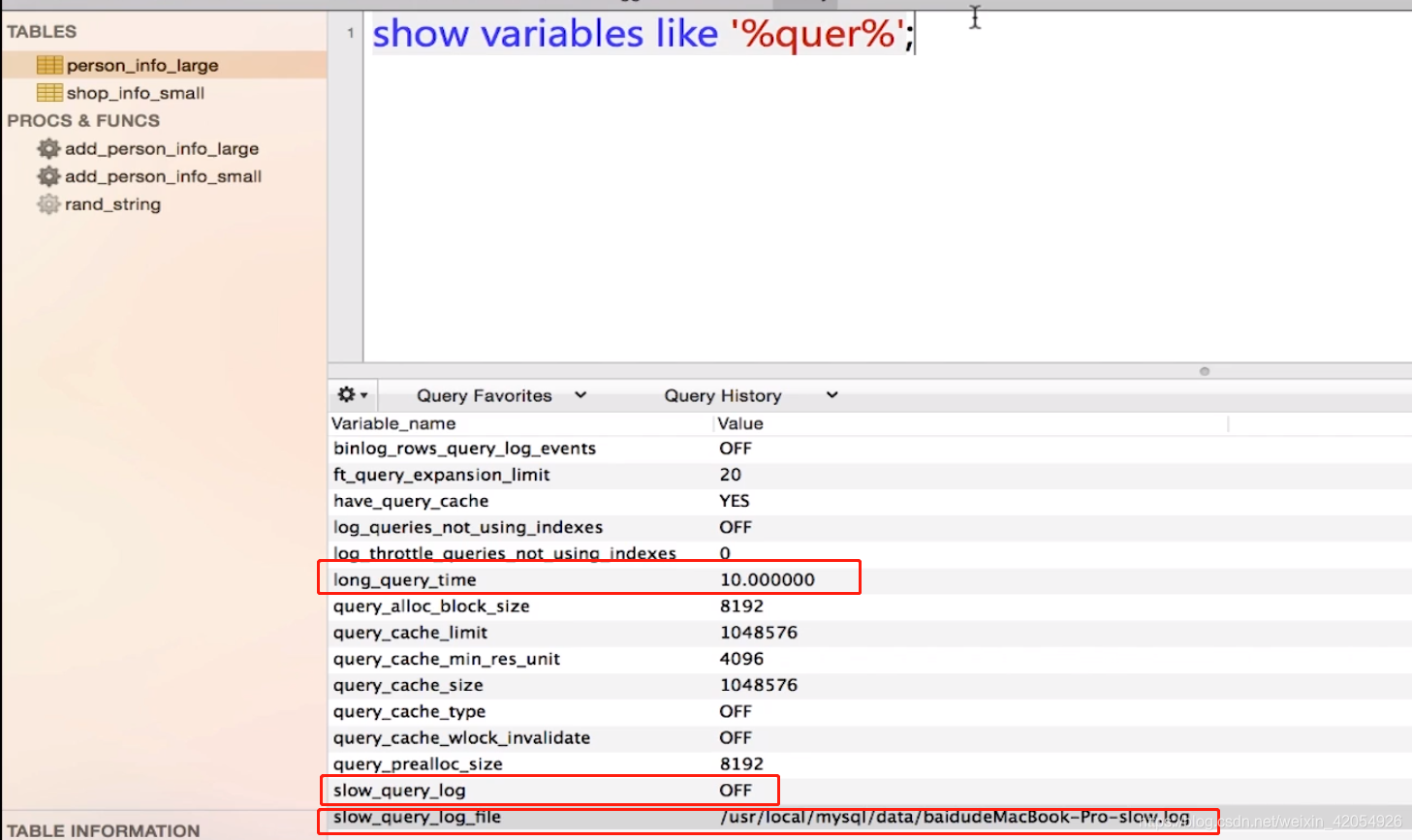Select the slow_query_log_file row
The height and width of the screenshot is (840, 1412).
pyautogui.click(x=869, y=817)
